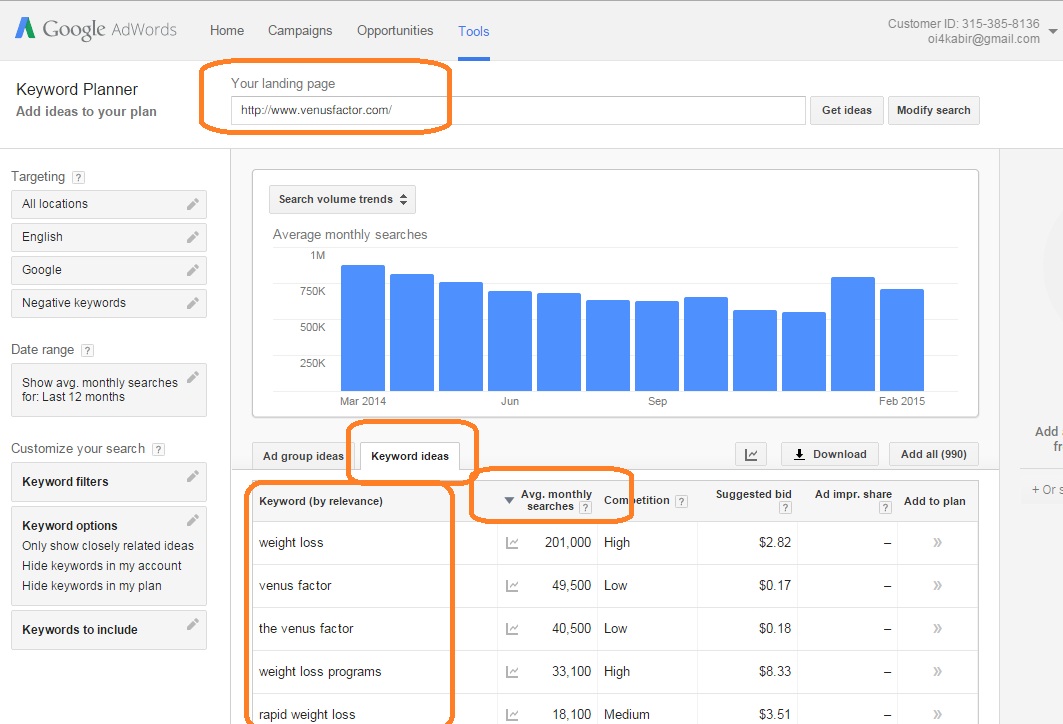Click the 'weight loss' keyword
This screenshot has width=1063, height=724.
pos(291,542)
